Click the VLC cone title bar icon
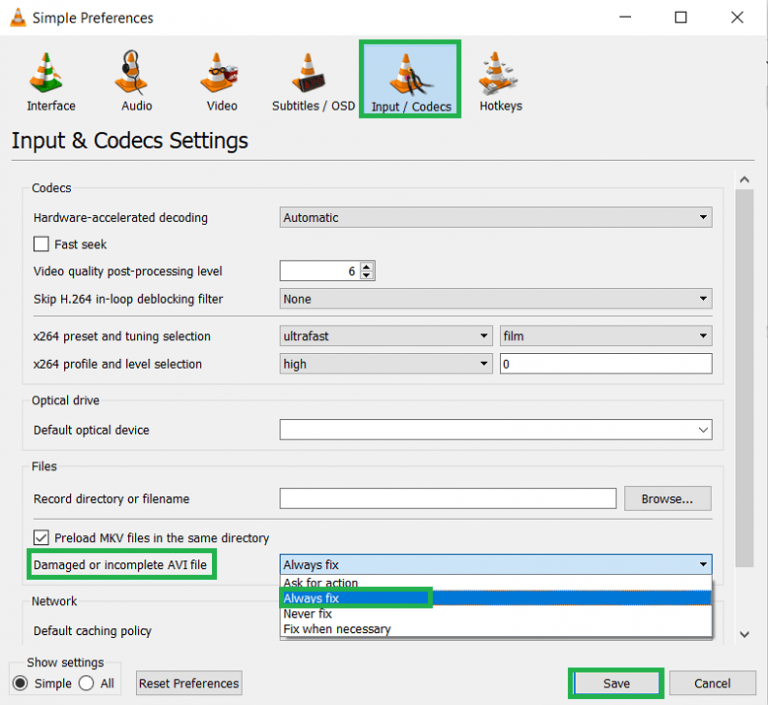 tap(18, 18)
